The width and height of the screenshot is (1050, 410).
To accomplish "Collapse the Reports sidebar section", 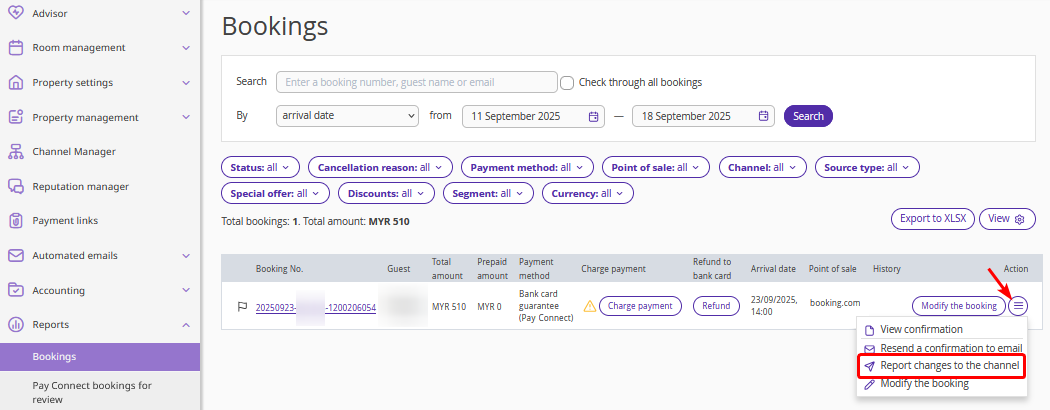I will point(186,325).
